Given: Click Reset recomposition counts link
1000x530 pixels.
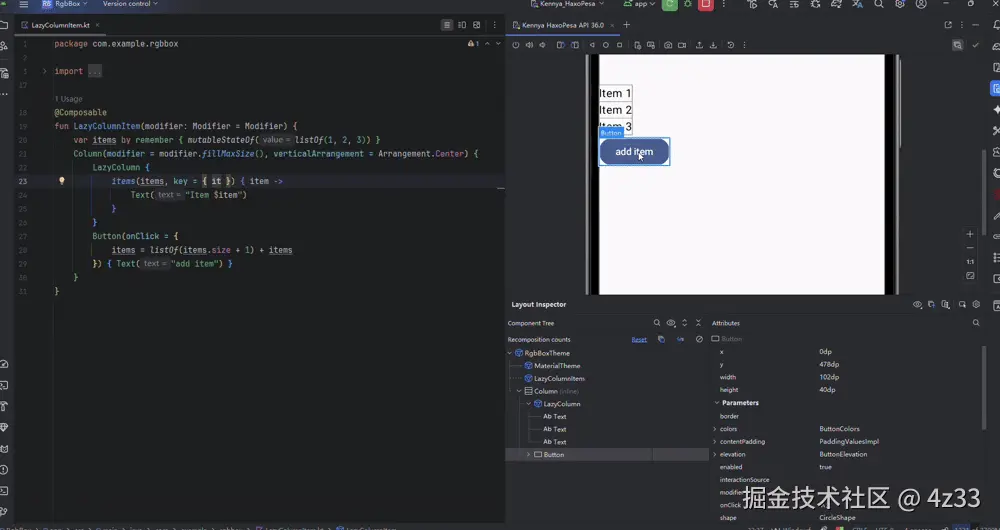Looking at the screenshot, I should coord(639,339).
